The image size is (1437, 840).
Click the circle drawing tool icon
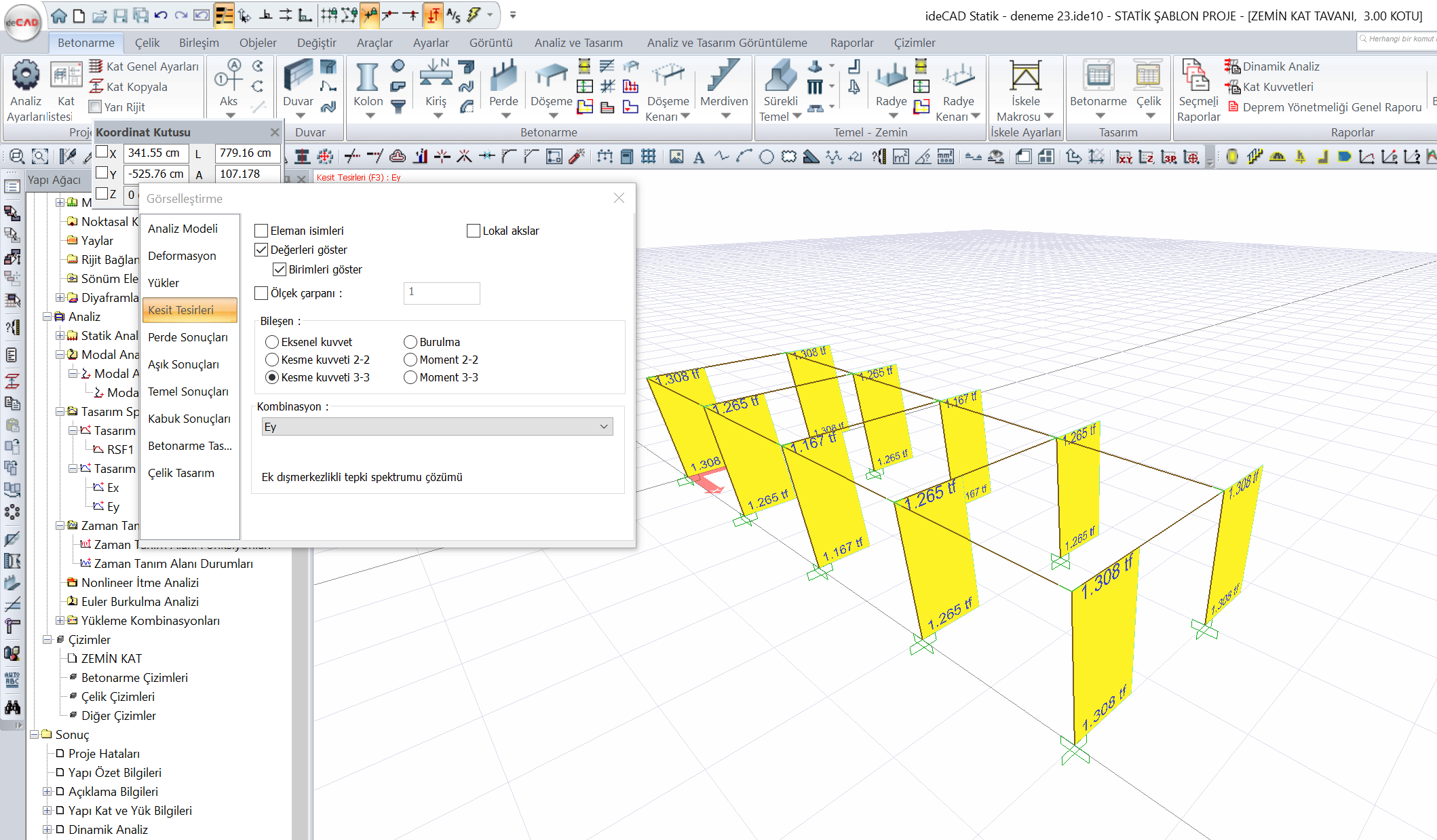pos(766,157)
